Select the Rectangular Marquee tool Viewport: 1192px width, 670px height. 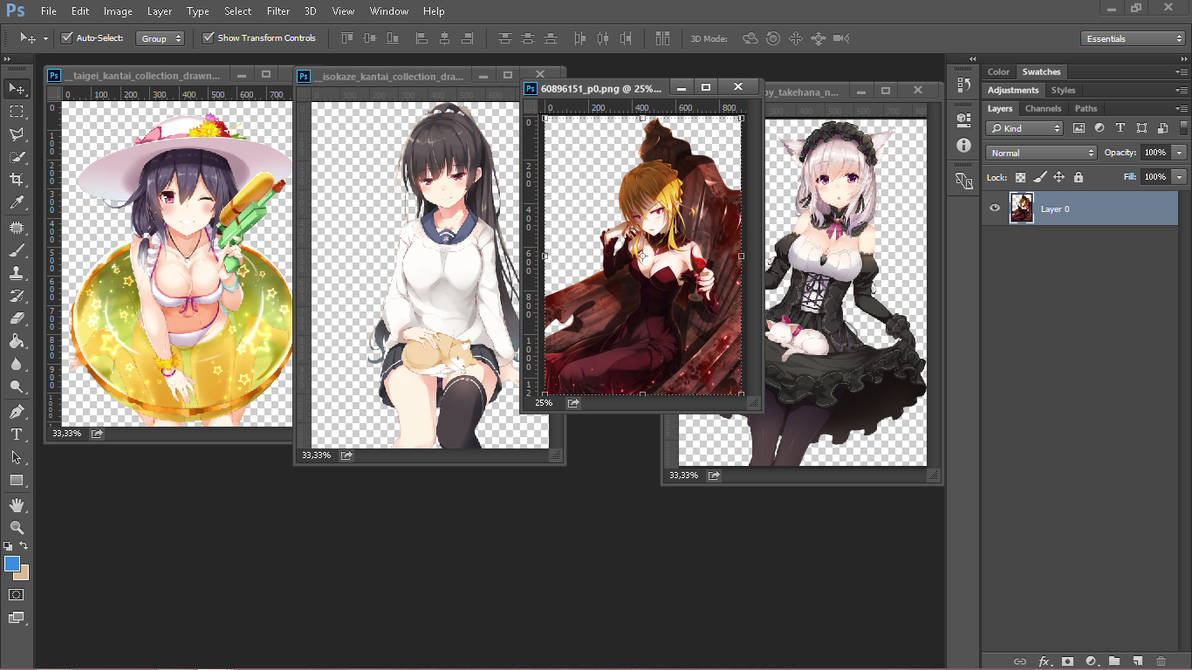click(16, 112)
